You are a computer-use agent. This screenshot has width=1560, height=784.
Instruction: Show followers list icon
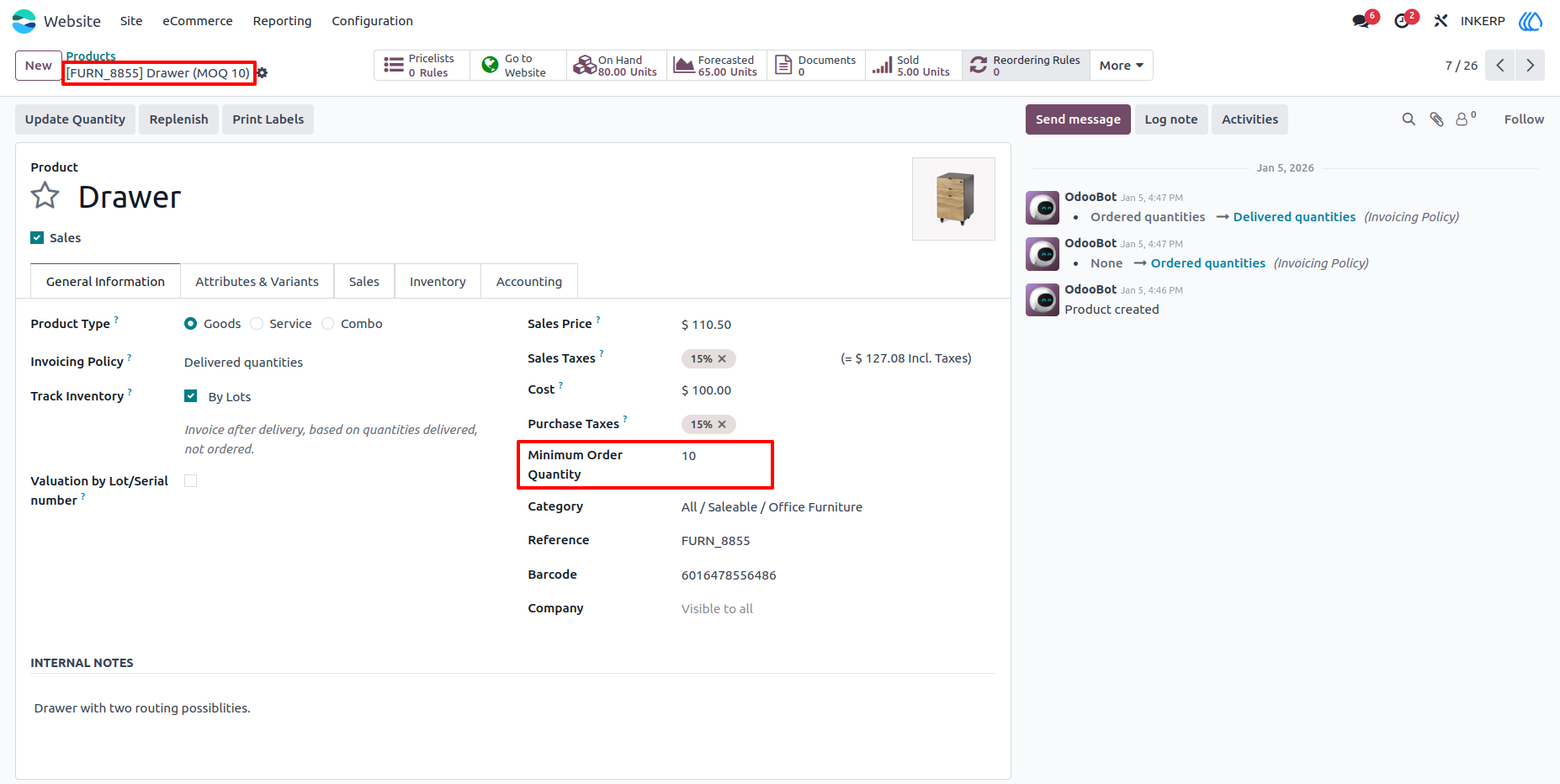click(x=1466, y=119)
